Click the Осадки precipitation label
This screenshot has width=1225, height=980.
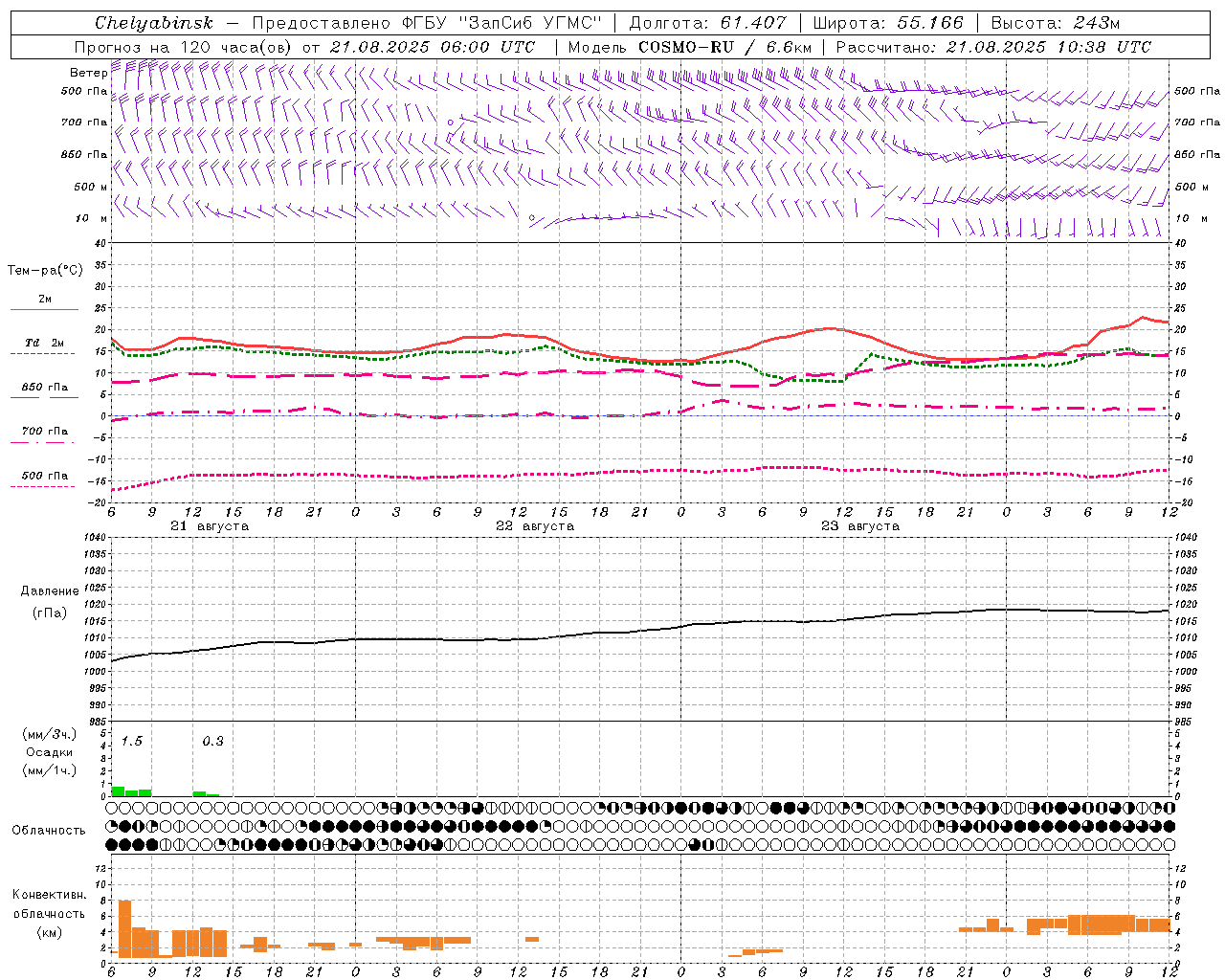(50, 752)
